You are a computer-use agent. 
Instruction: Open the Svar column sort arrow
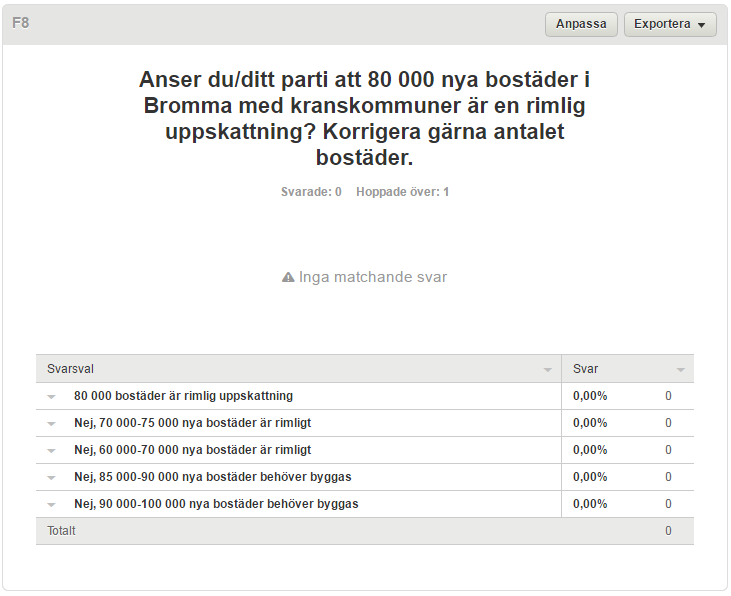[x=681, y=370]
